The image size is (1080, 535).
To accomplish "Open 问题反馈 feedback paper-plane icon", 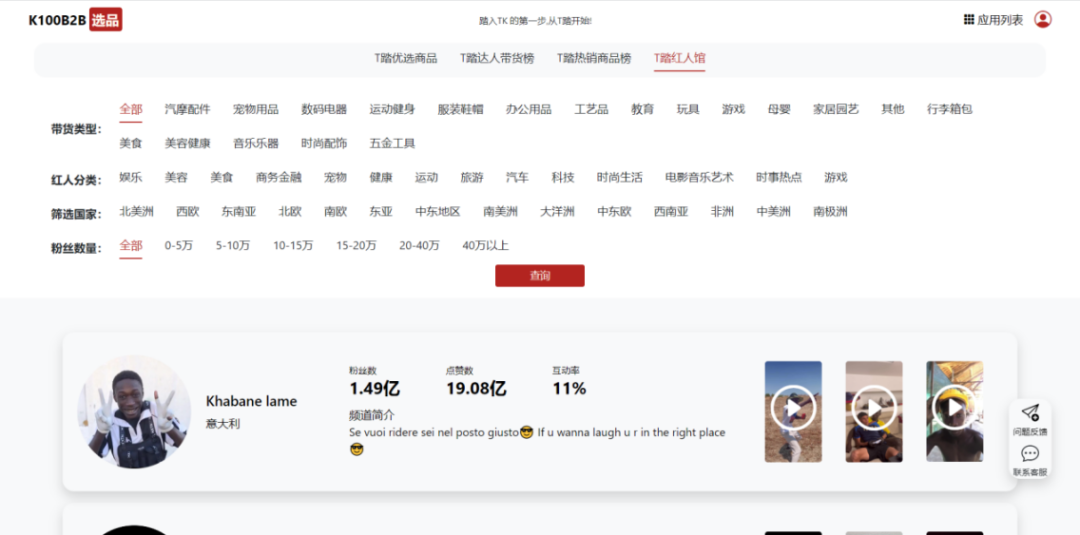I will point(1030,412).
